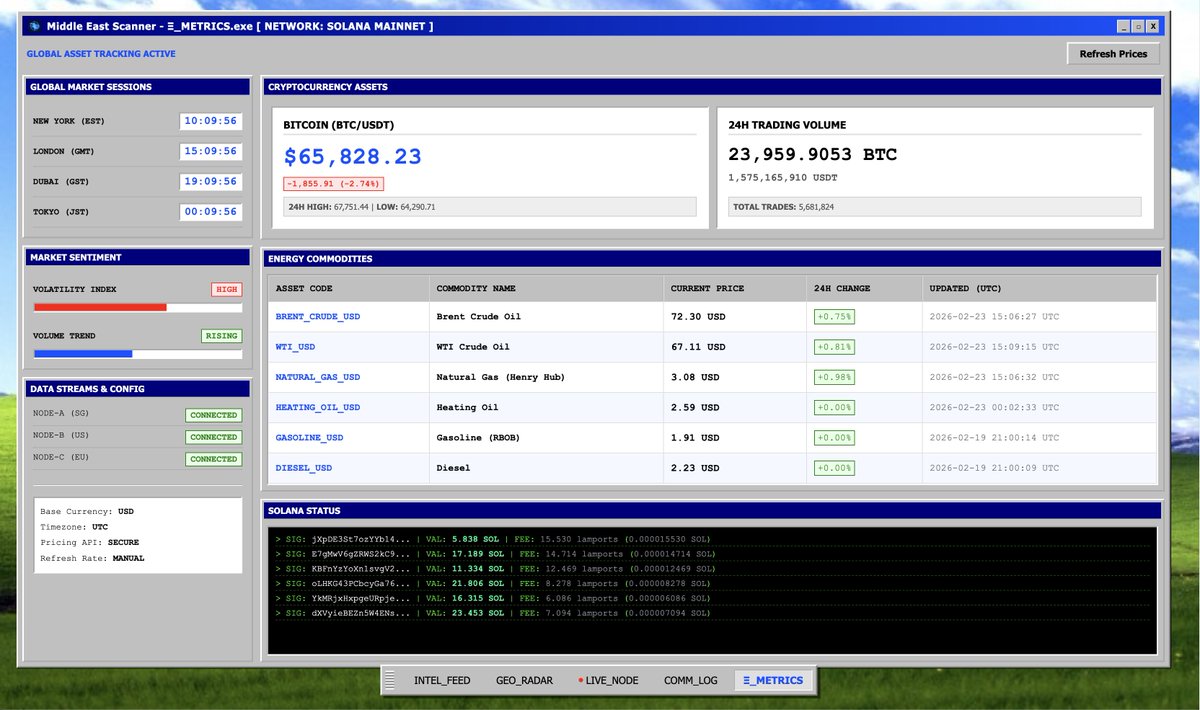
Task: Click the Timezone: UTC setting
Action: (x=74, y=527)
